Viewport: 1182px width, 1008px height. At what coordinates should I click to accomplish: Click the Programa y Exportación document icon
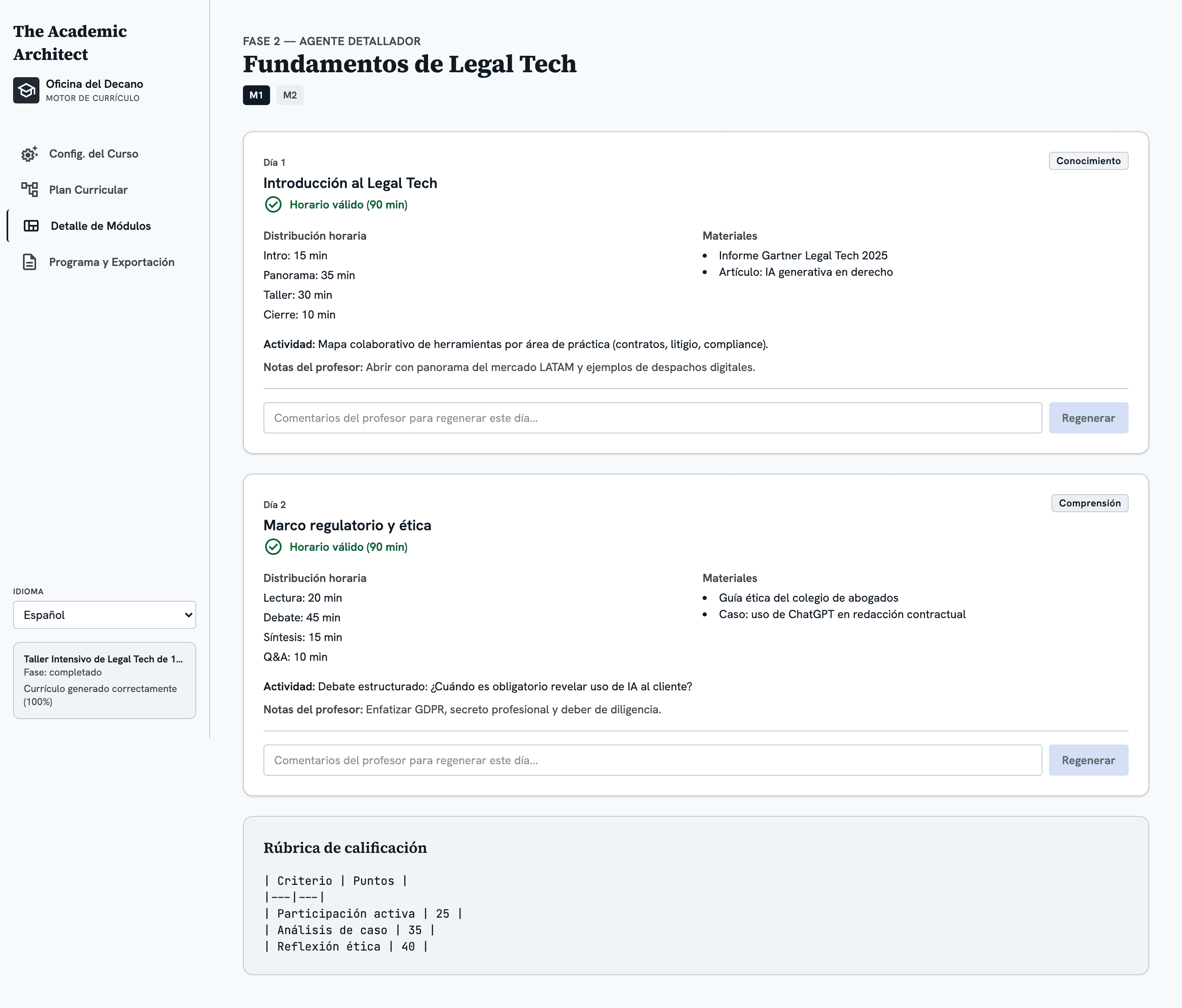[x=30, y=262]
